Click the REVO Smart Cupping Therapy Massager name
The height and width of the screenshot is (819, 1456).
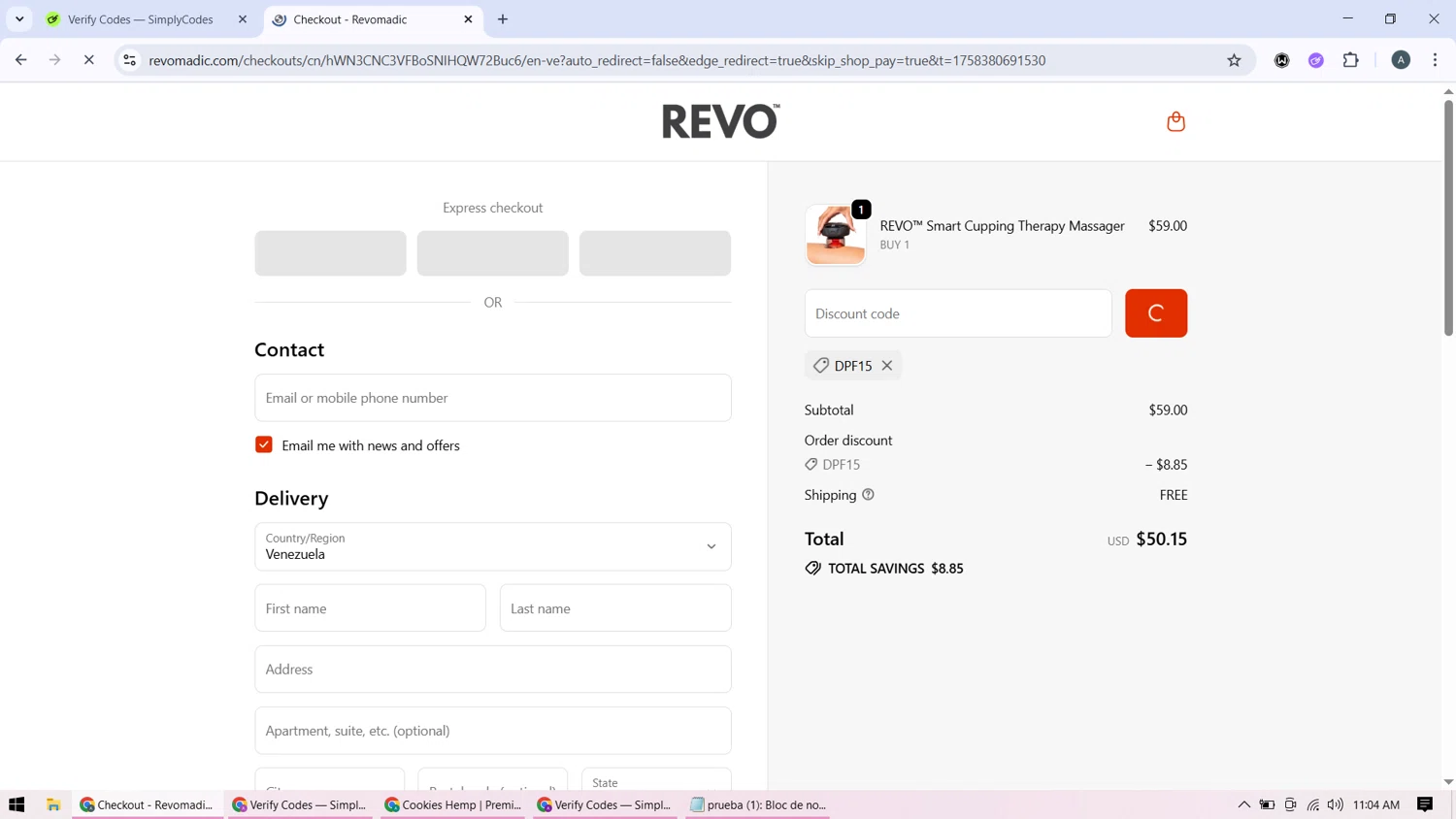tap(1002, 226)
